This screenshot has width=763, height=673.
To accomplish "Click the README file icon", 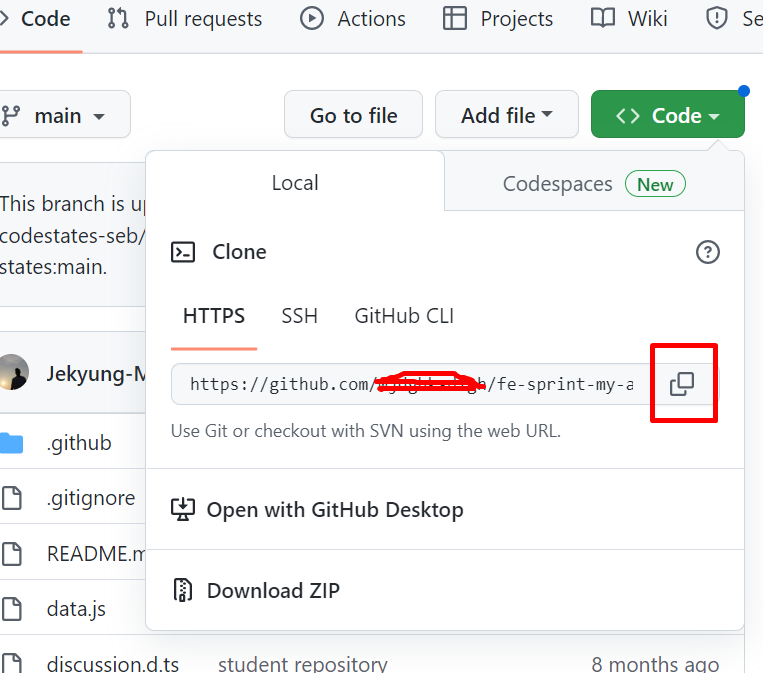I will click(12, 553).
